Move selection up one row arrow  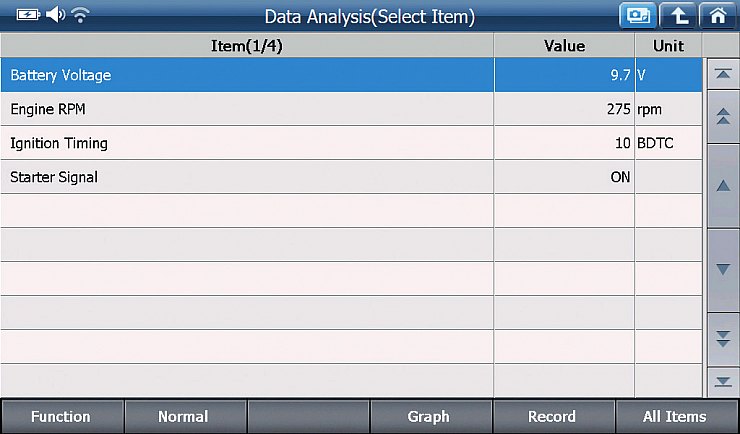tap(723, 186)
